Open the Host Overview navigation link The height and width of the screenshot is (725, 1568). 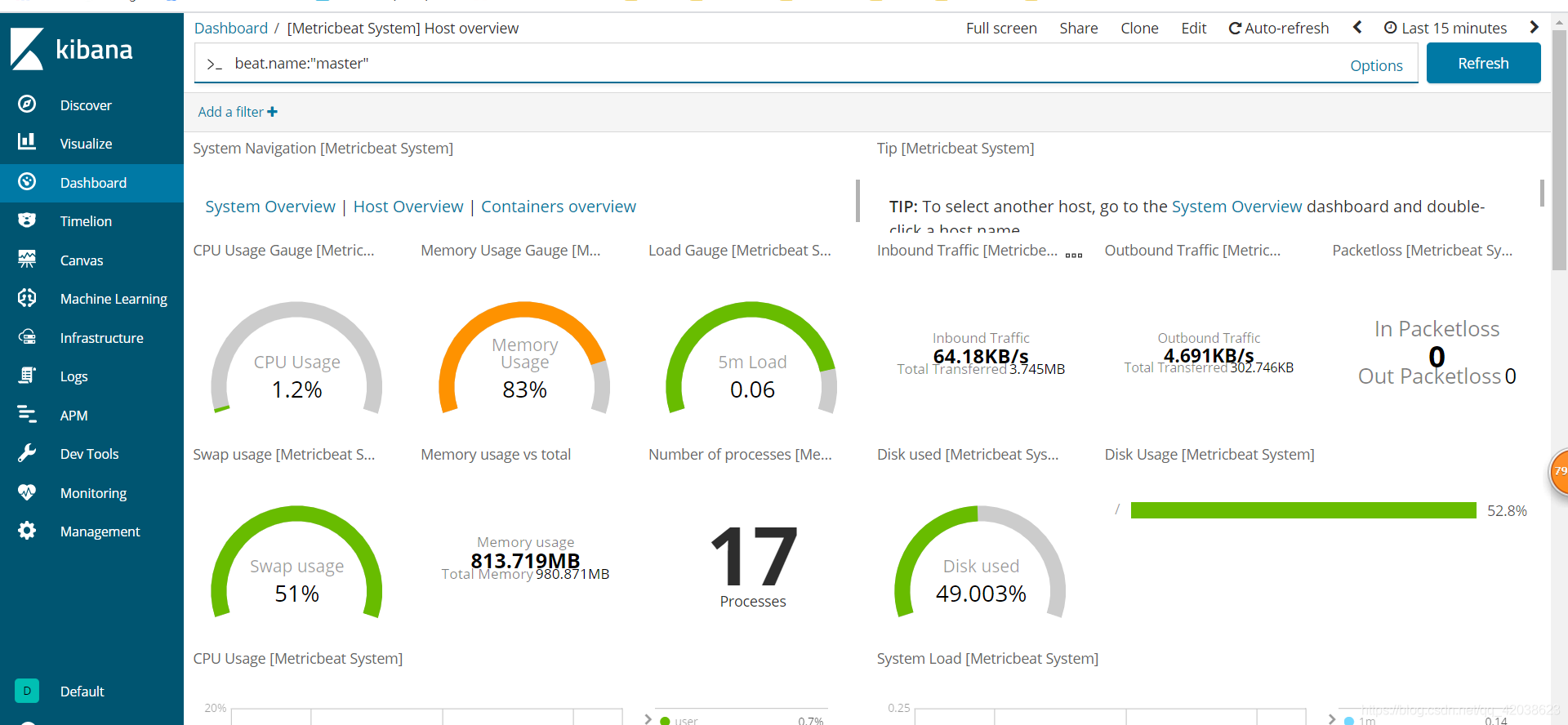point(408,207)
